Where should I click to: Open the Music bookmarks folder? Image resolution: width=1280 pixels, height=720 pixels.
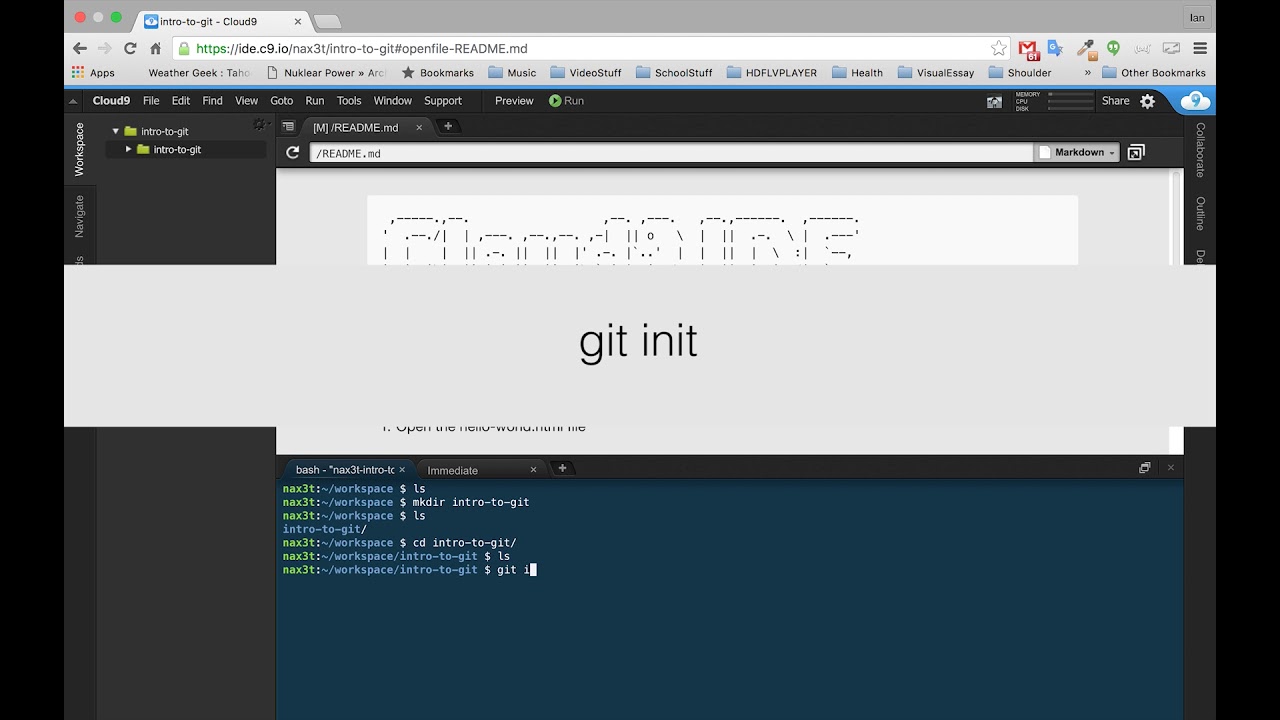click(x=513, y=73)
